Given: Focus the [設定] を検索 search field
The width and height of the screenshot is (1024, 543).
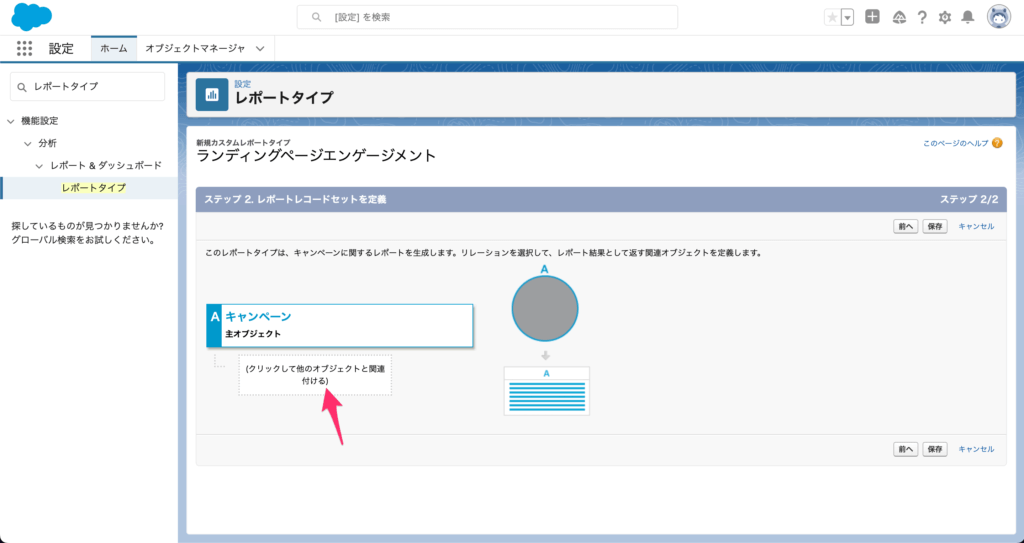Looking at the screenshot, I should point(487,18).
